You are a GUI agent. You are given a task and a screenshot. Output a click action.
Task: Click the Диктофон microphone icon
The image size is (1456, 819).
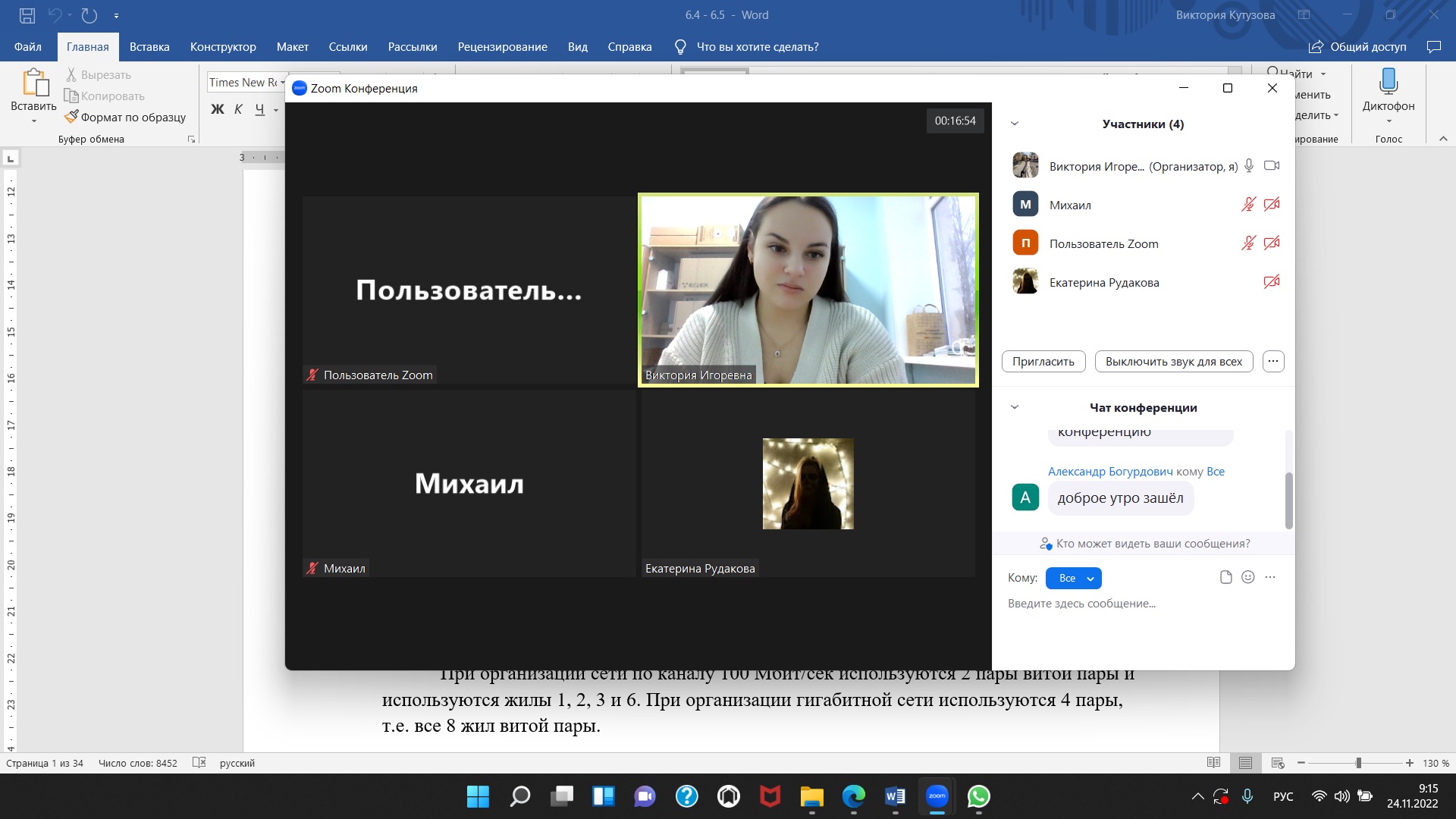[x=1389, y=80]
